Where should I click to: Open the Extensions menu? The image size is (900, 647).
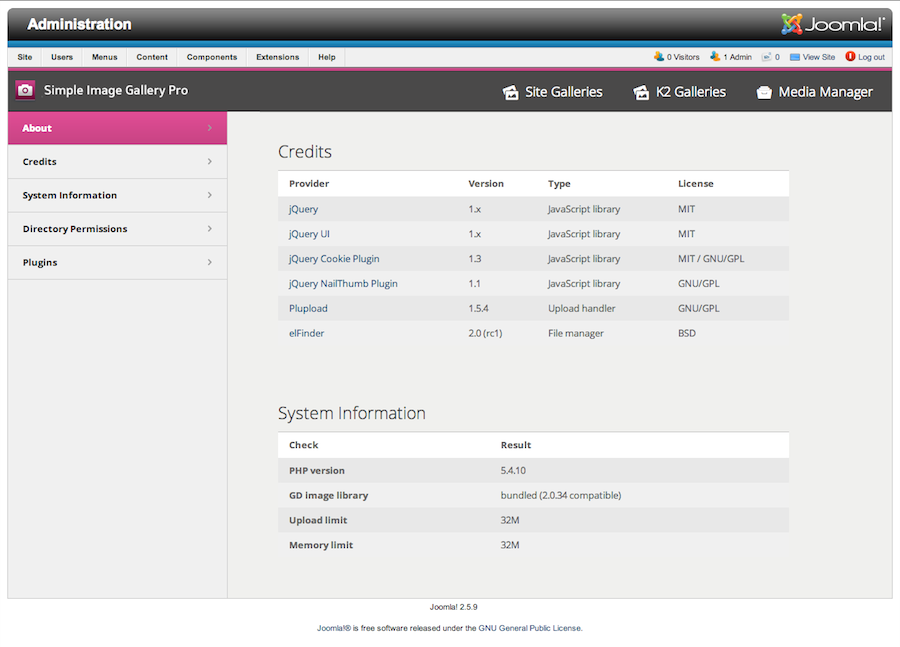pos(278,57)
